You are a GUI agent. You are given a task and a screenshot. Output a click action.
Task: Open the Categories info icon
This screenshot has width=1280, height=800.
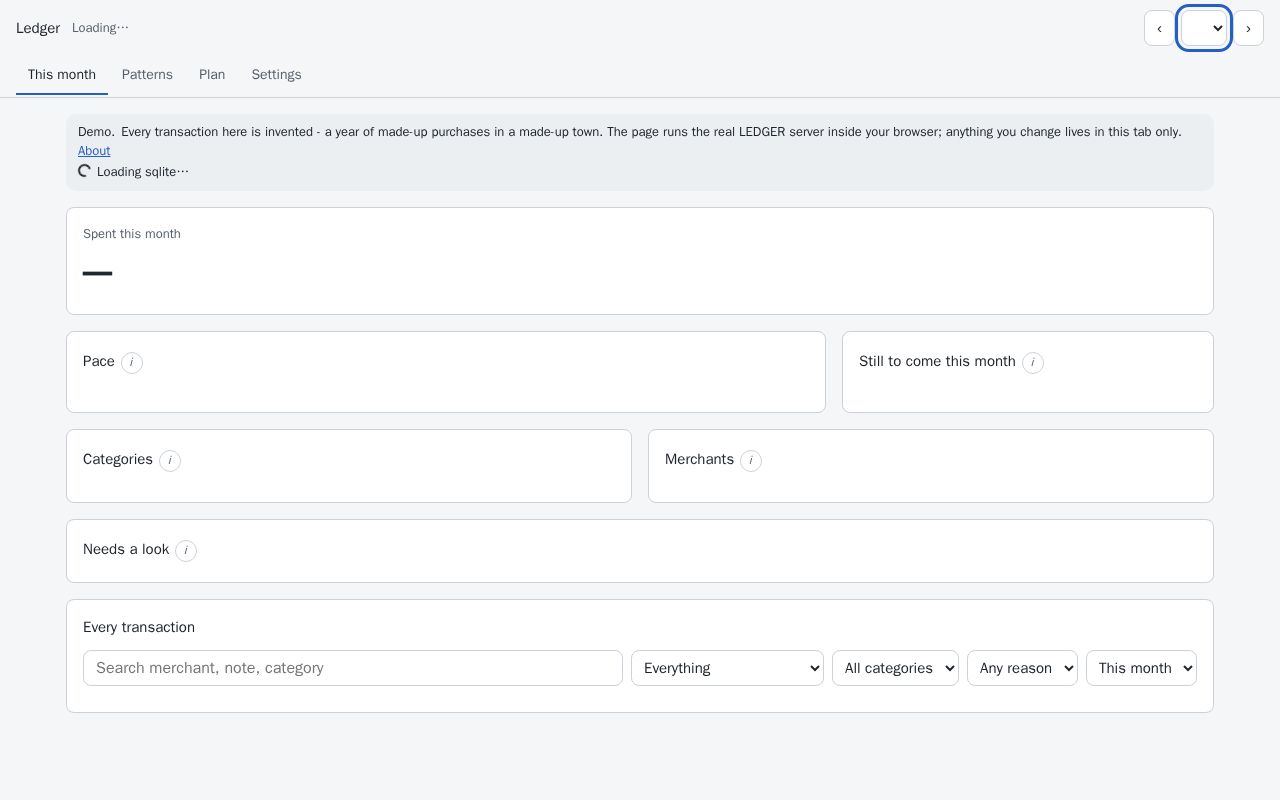click(170, 461)
